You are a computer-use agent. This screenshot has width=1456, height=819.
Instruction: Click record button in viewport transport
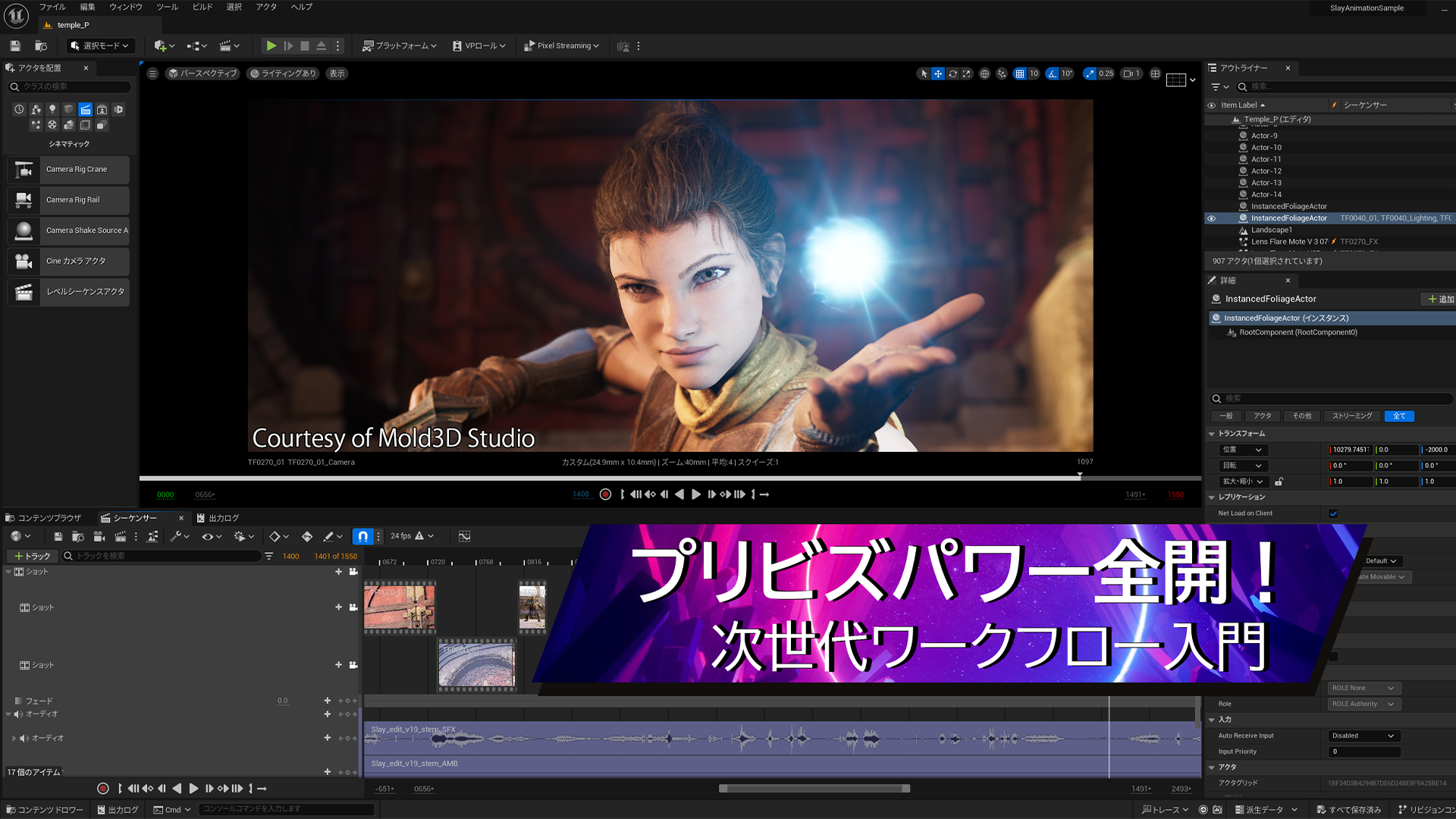(605, 494)
